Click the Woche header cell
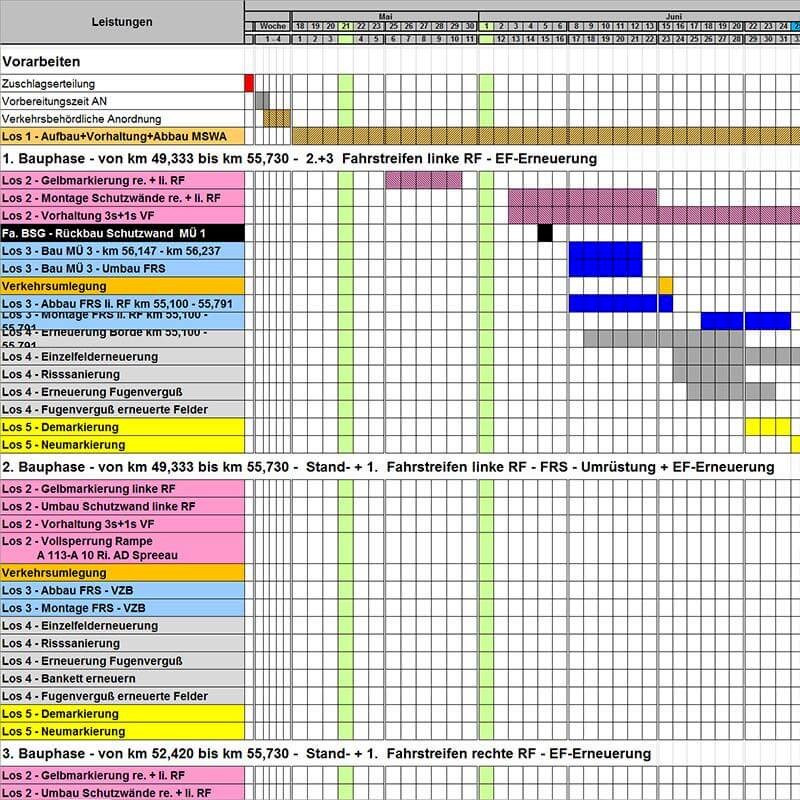Viewport: 800px width, 800px height. coord(273,26)
